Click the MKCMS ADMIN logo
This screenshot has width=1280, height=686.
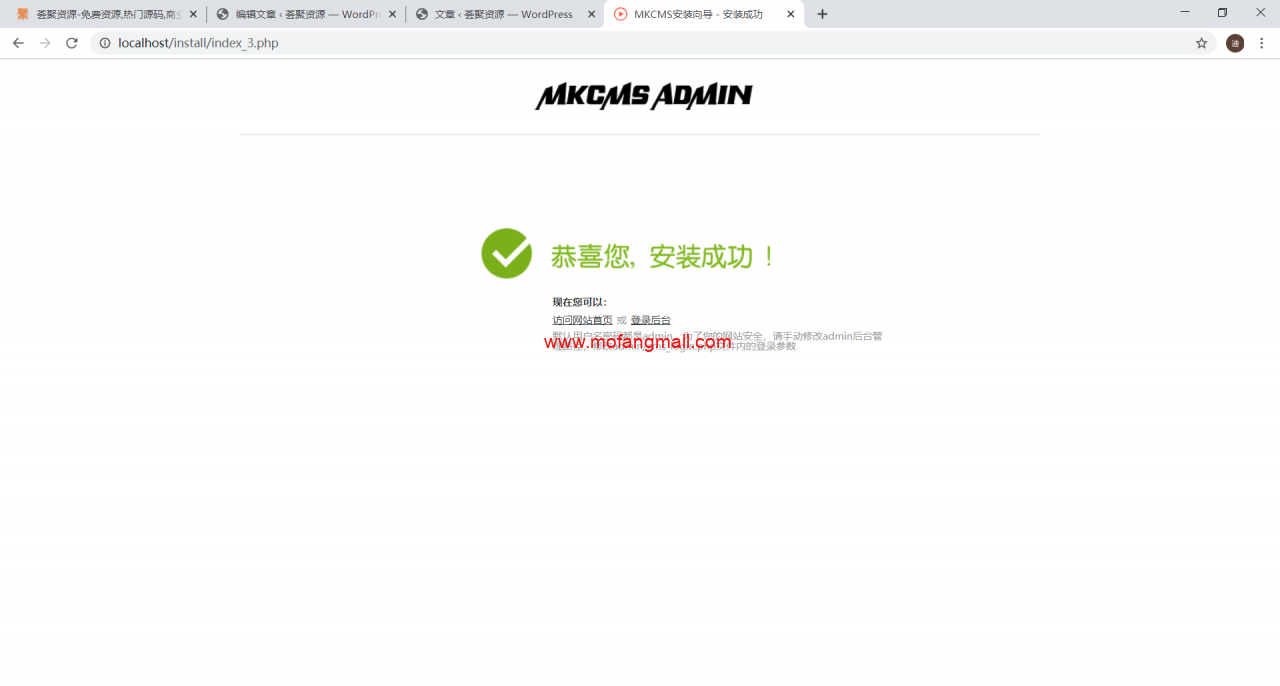point(643,96)
